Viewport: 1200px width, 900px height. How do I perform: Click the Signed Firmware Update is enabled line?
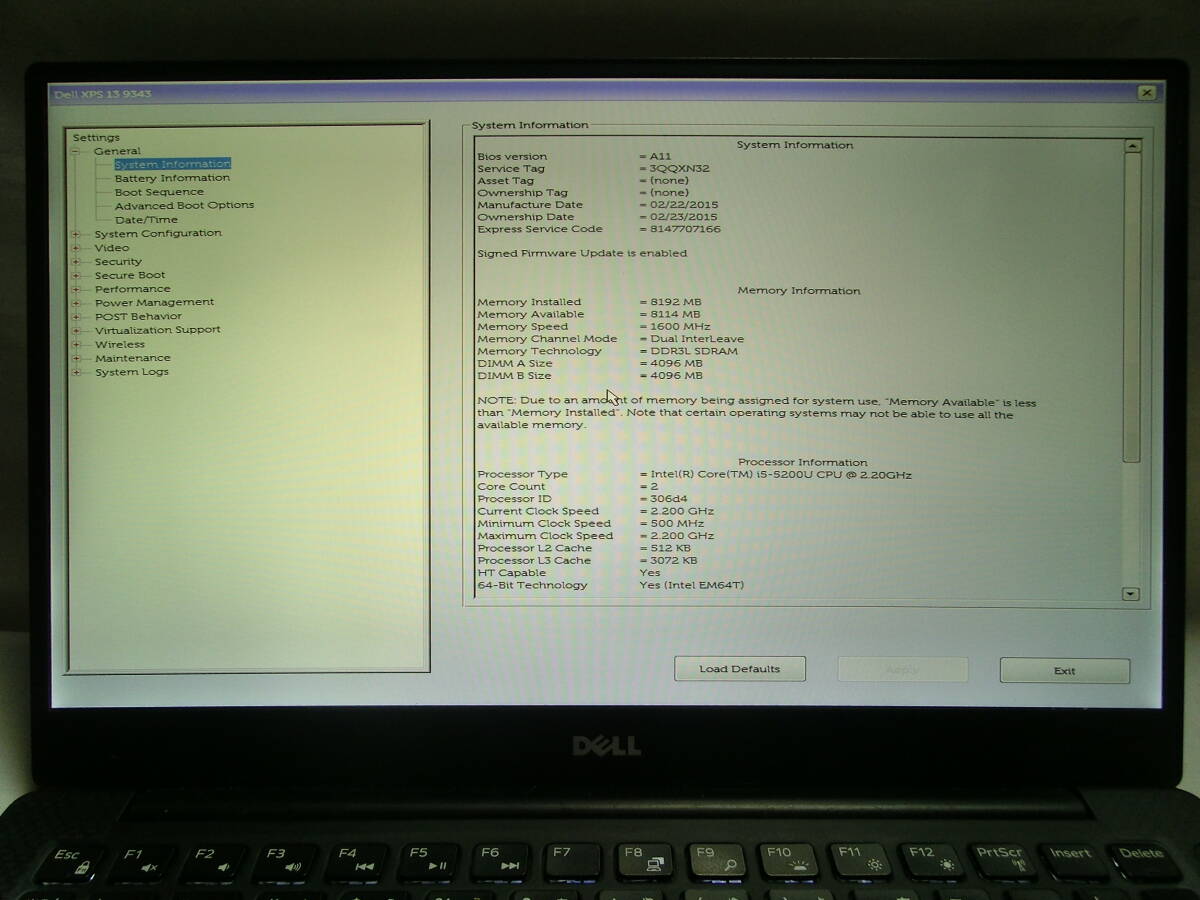tap(582, 254)
